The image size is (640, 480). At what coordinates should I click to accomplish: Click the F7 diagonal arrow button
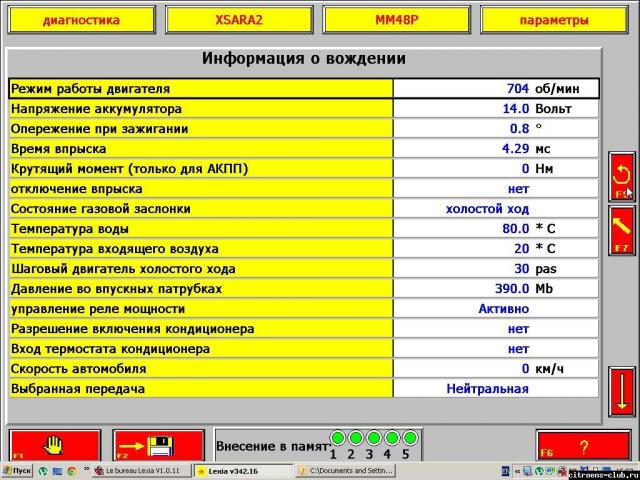point(622,231)
